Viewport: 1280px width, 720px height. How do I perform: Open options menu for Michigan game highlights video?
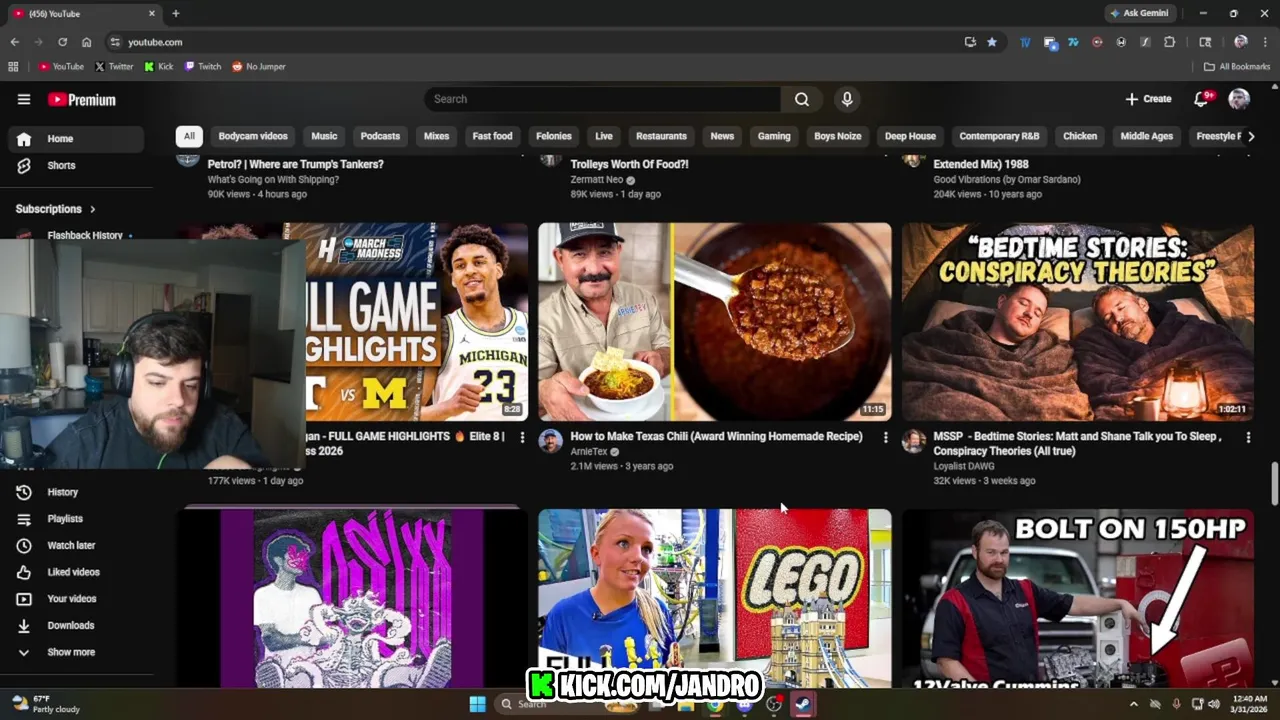tap(522, 437)
